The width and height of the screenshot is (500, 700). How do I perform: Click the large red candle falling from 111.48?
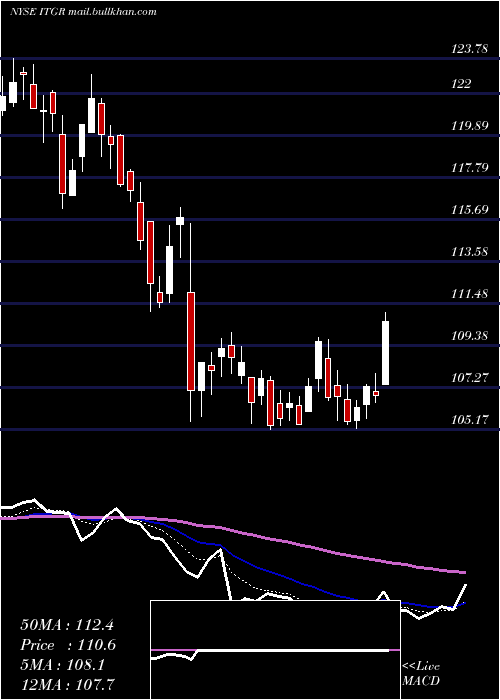191,341
